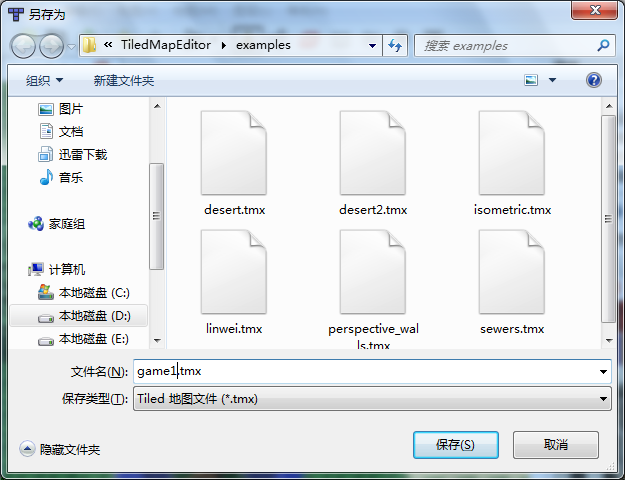Click the 取消 button

point(556,445)
